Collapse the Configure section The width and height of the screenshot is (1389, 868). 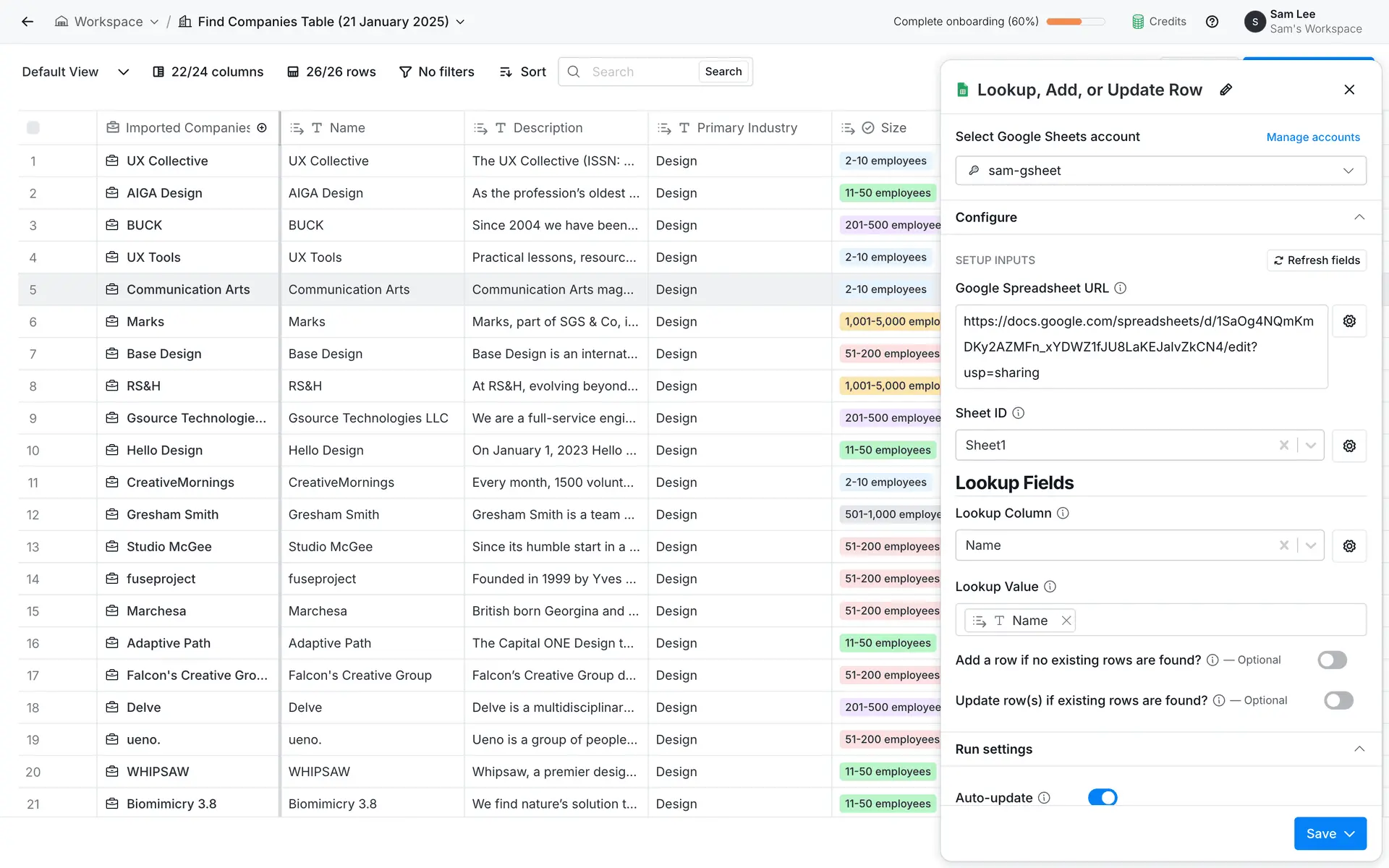[x=1359, y=218]
